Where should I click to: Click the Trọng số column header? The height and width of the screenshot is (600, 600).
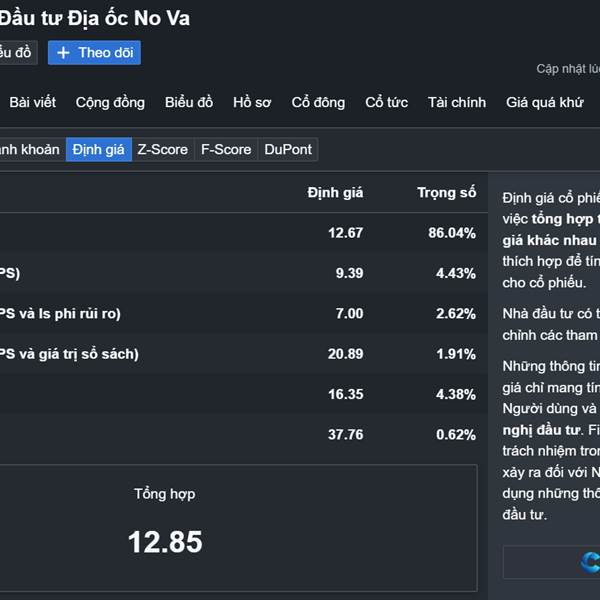447,192
